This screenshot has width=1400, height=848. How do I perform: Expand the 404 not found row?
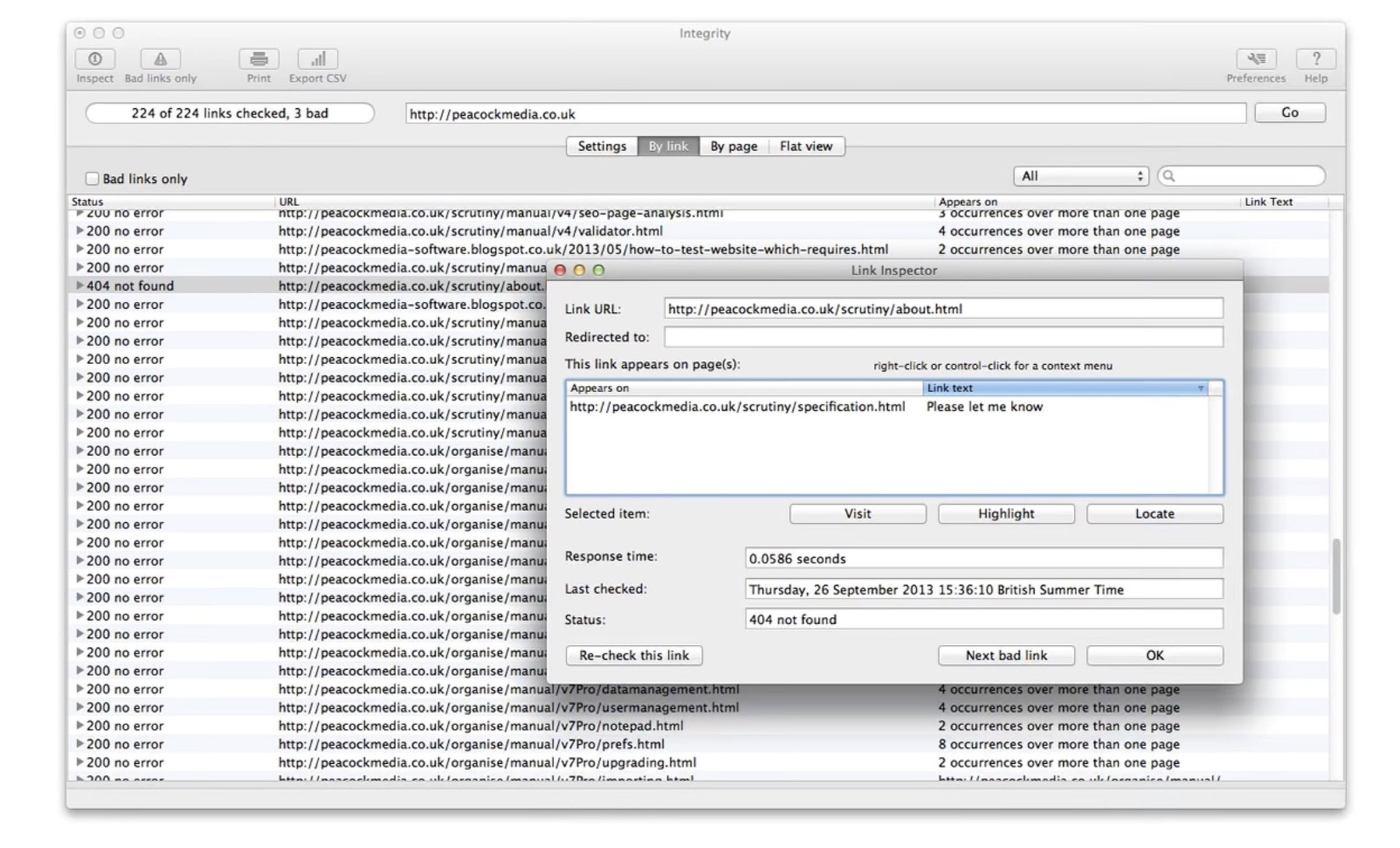pyautogui.click(x=79, y=286)
